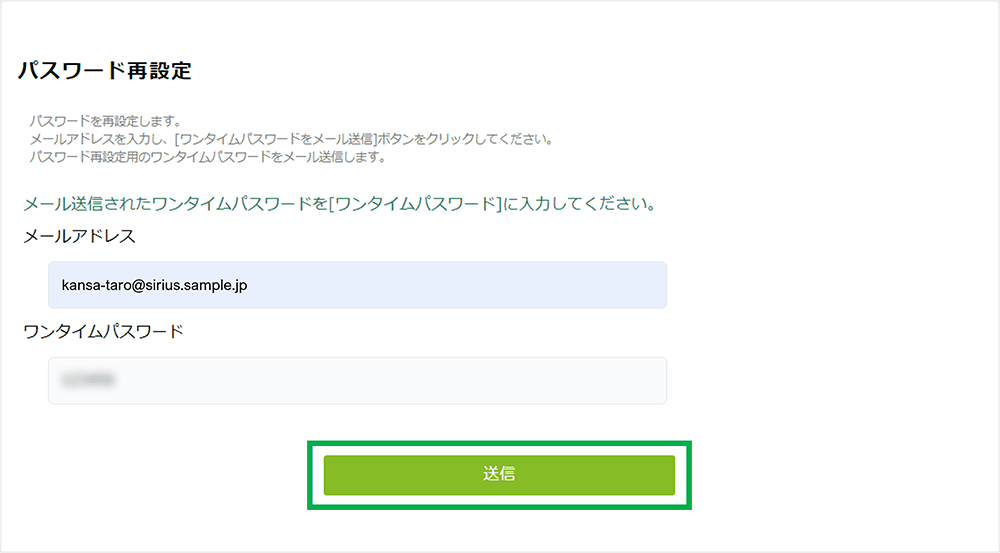The width and height of the screenshot is (1000, 553).
Task: Click the line パスワード再設定用のワンタイムパスワードをメール送信します。
Action: coord(208,157)
